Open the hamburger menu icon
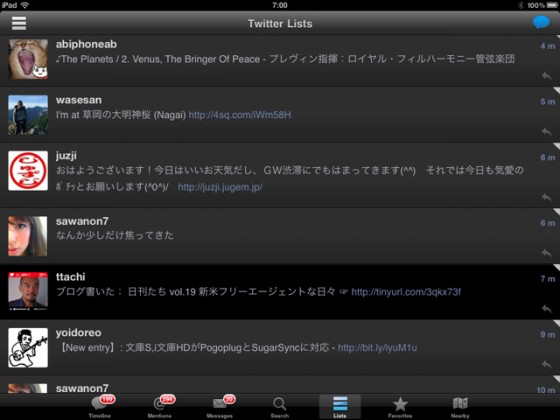Viewport: 560px width, 420px height. click(19, 23)
